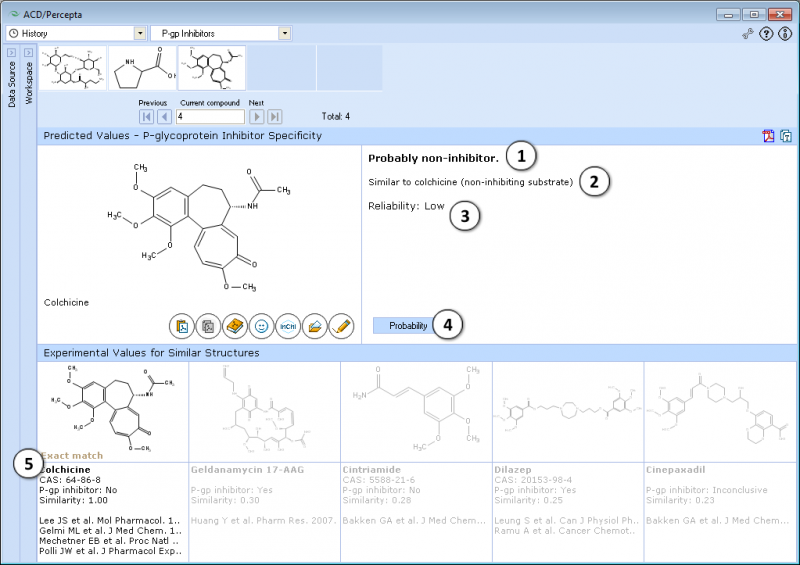Viewport: 800px width, 565px height.
Task: Copy predicted values with the copy icon
Action: [786, 136]
